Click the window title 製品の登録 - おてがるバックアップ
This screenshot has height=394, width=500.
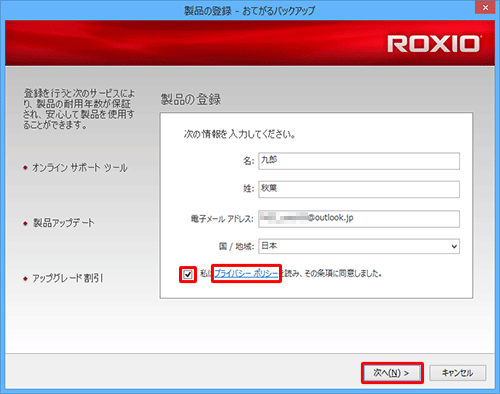click(250, 11)
